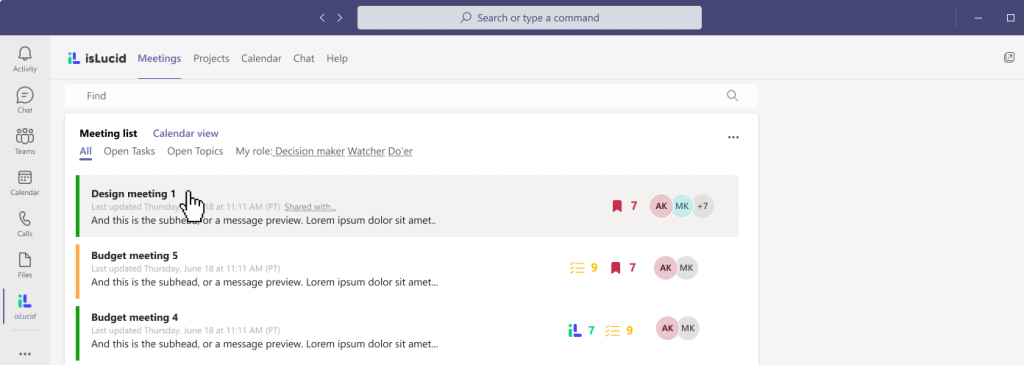Open the Teams sidebar icon
Image resolution: width=1024 pixels, height=365 pixels.
point(25,141)
